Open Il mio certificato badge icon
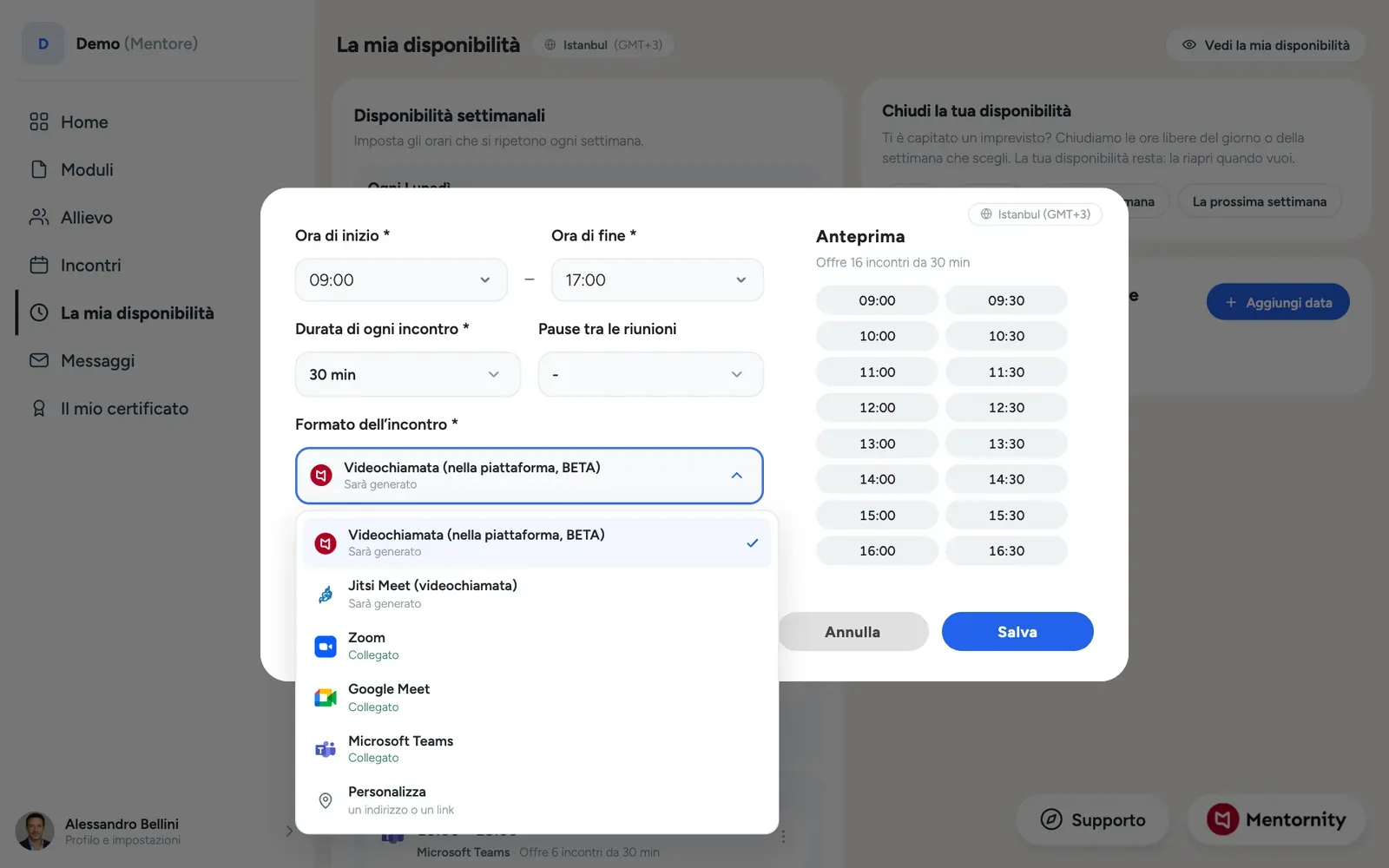Viewport: 1389px width, 868px height. pyautogui.click(x=39, y=408)
